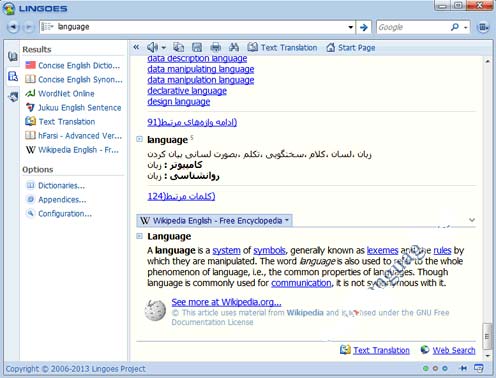Open Text Translation from the toolbar
Viewport: 496px width, 378px height.
tap(282, 47)
